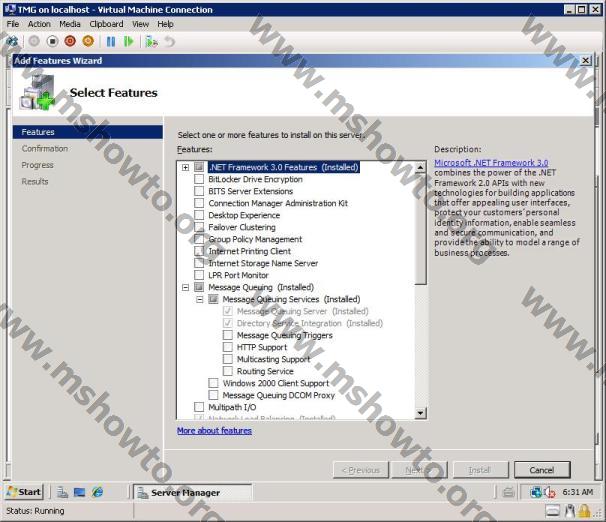The height and width of the screenshot is (522, 606).
Task: Click the orange Save state toolbar icon
Action: coord(88,41)
